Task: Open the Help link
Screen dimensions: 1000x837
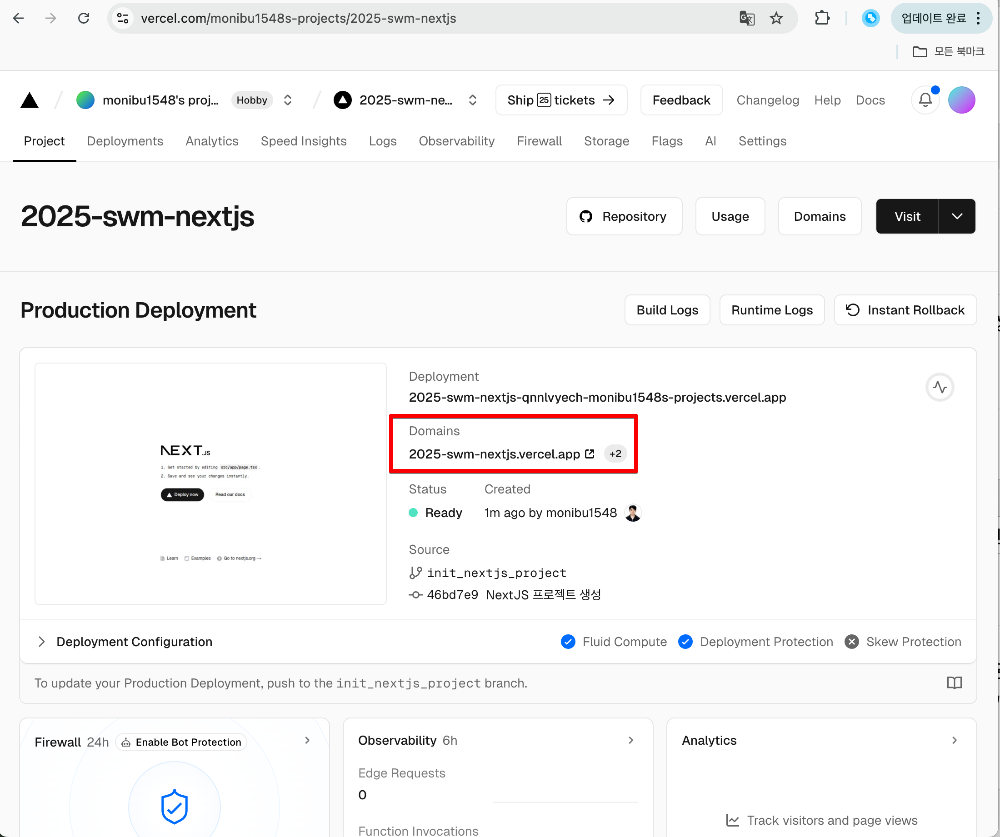Action: [827, 100]
